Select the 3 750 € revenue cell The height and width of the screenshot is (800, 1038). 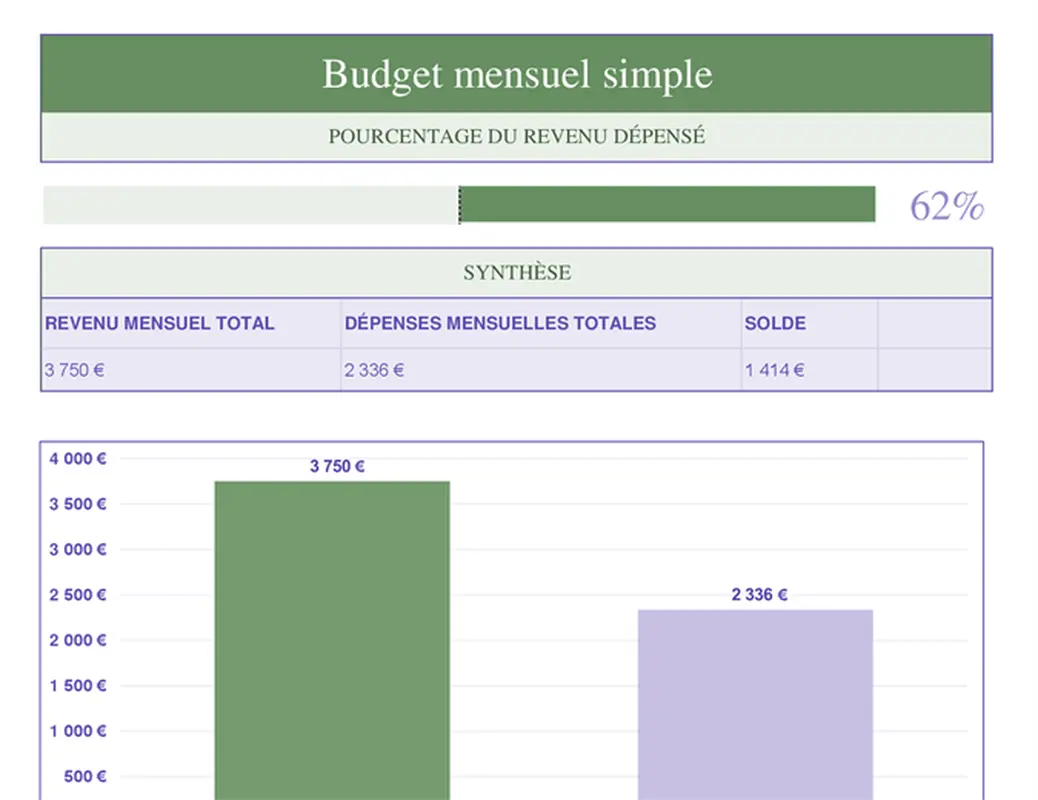tap(74, 369)
